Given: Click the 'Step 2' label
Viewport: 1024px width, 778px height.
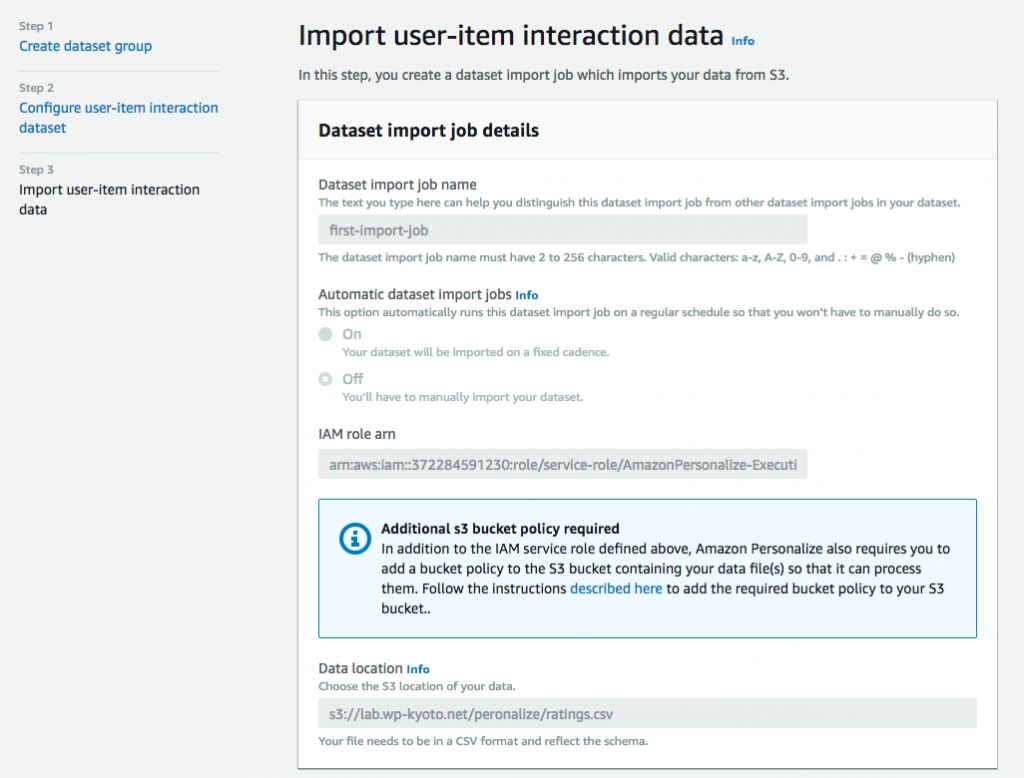Looking at the screenshot, I should pos(37,88).
